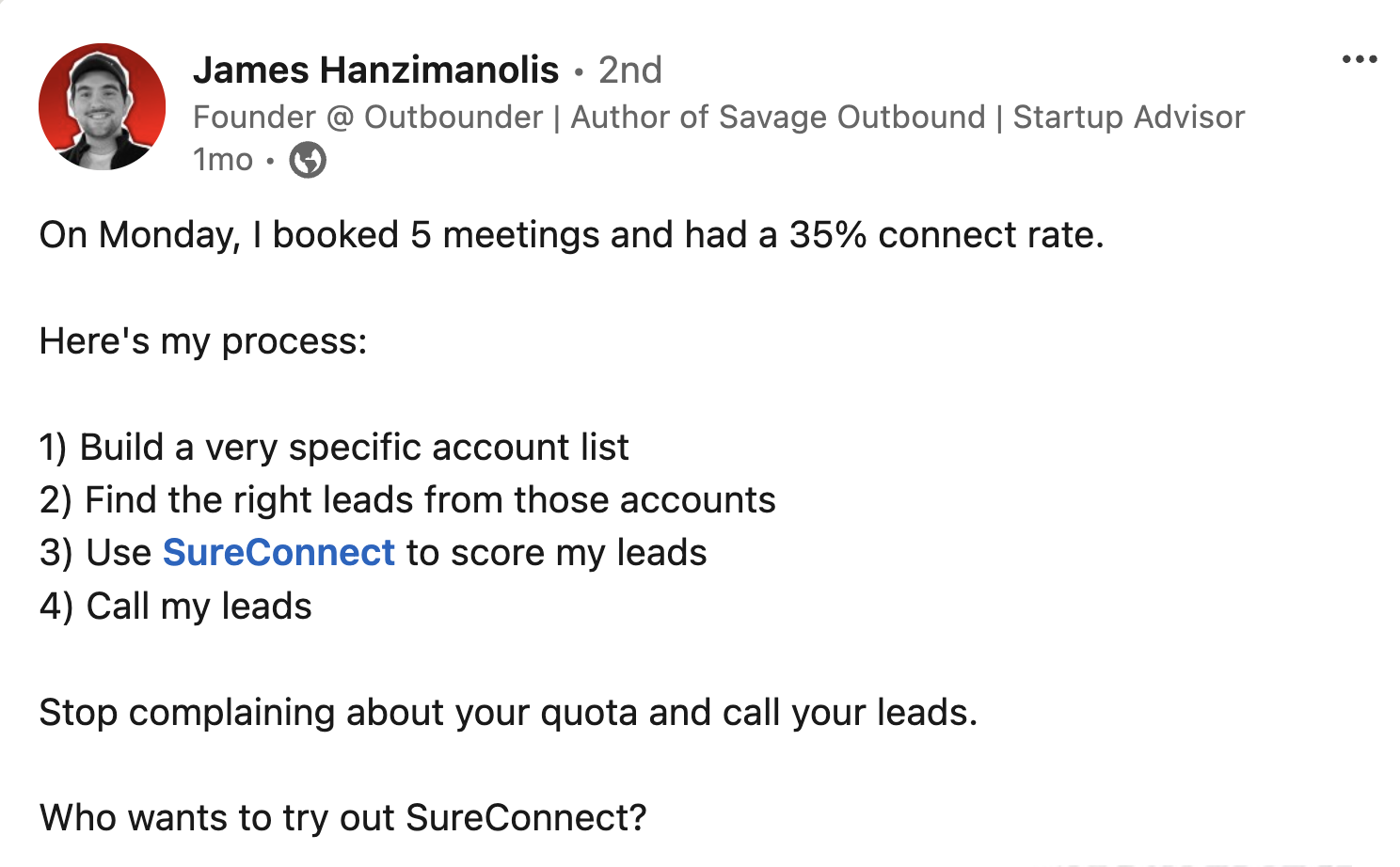Click the globe public visibility icon
The height and width of the screenshot is (867, 1400).
coord(307,160)
